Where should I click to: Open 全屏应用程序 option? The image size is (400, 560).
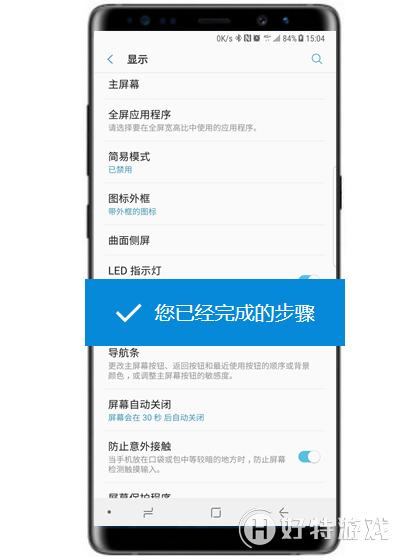click(215, 120)
